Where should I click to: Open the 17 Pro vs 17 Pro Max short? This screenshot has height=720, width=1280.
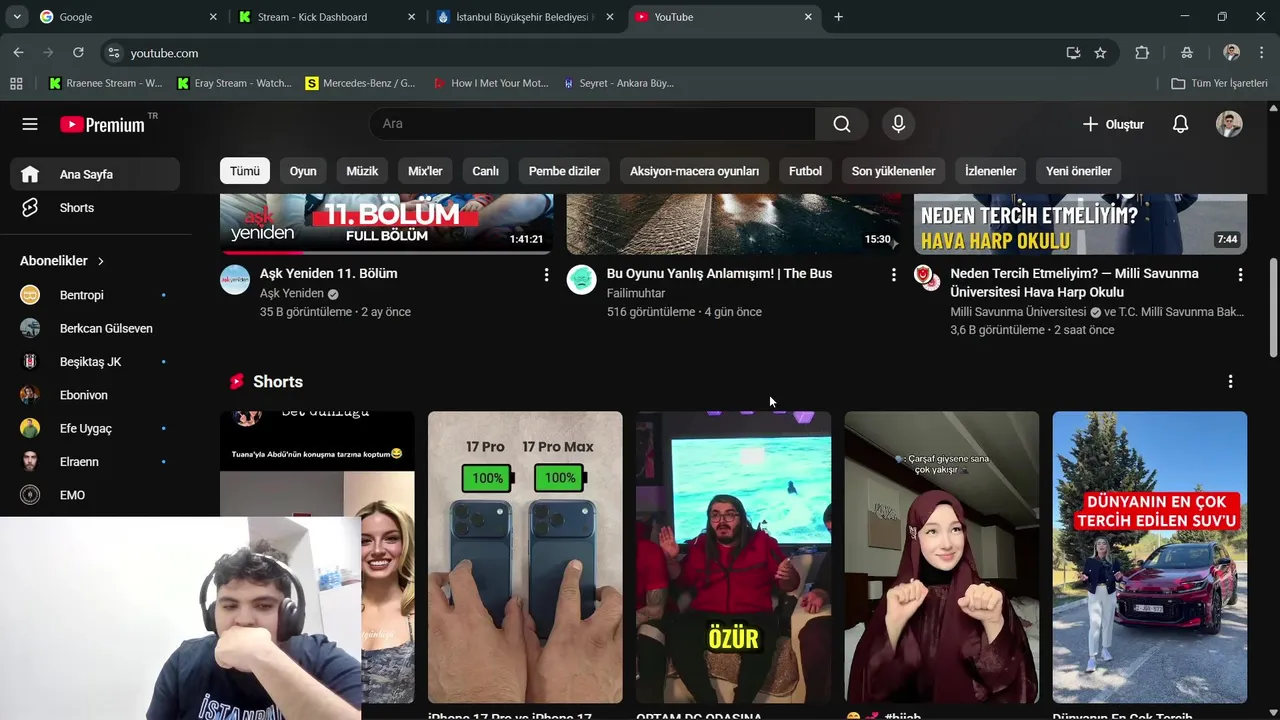(x=525, y=557)
